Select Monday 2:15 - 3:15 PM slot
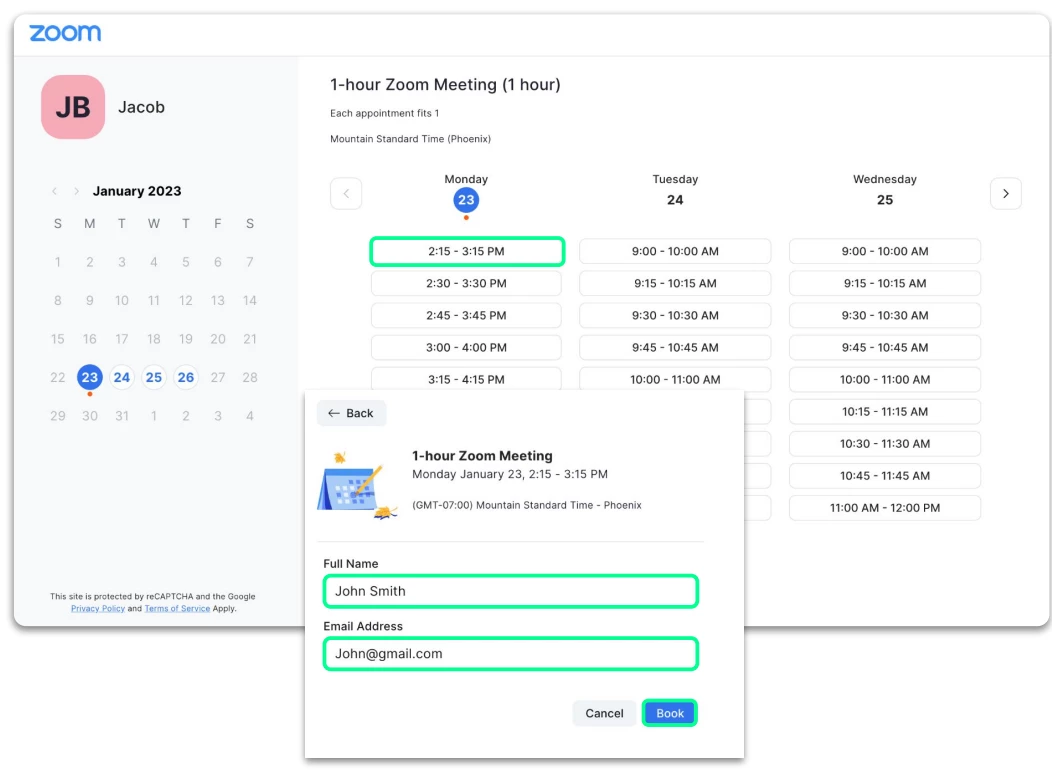Screen dimensions: 1052x772 coord(467,252)
